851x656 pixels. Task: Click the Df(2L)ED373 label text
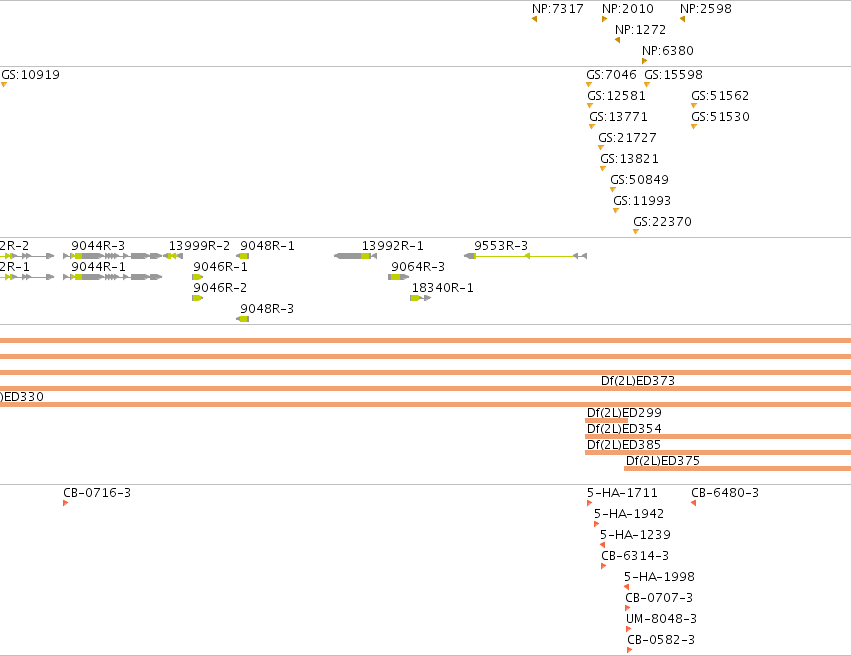coord(638,381)
